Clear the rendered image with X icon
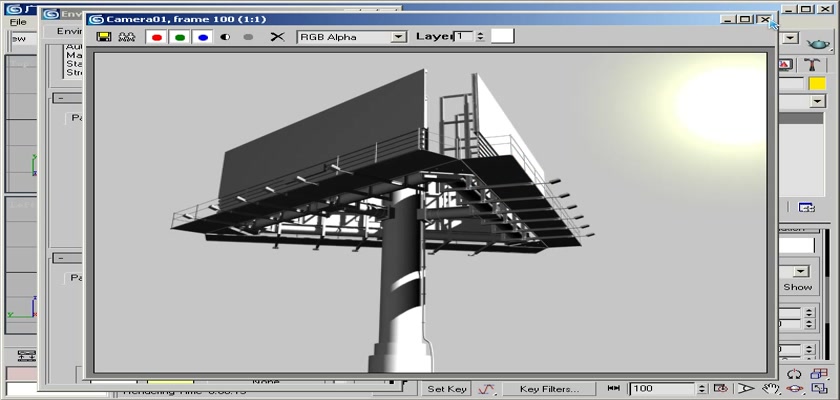Viewport: 840px width, 400px height. 277,37
